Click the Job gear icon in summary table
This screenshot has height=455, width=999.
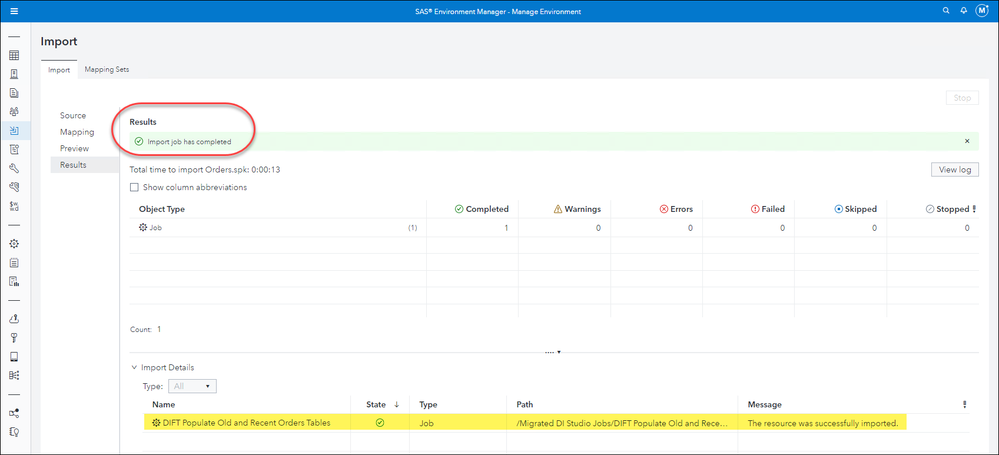point(143,228)
